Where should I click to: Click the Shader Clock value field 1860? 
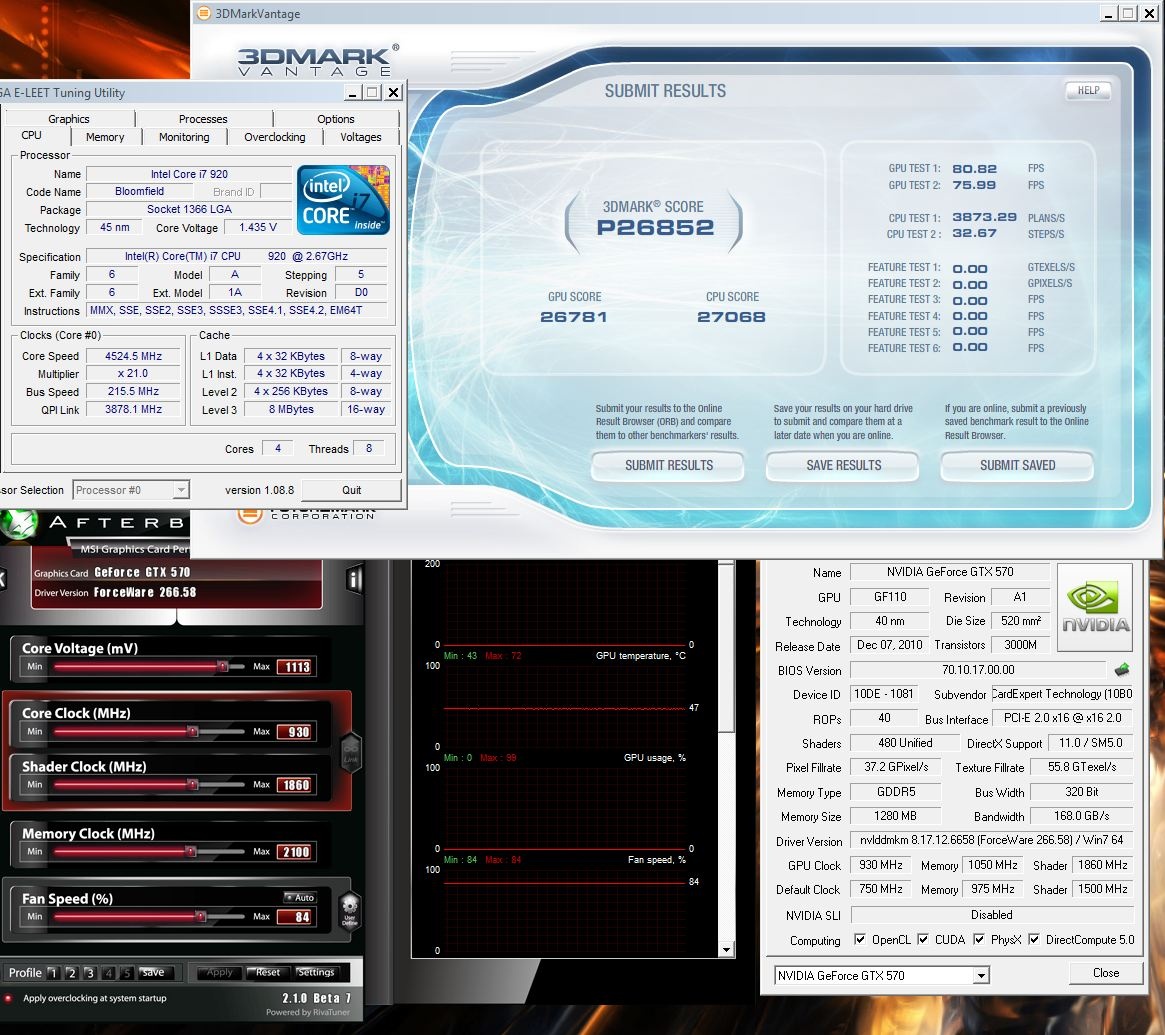point(296,785)
